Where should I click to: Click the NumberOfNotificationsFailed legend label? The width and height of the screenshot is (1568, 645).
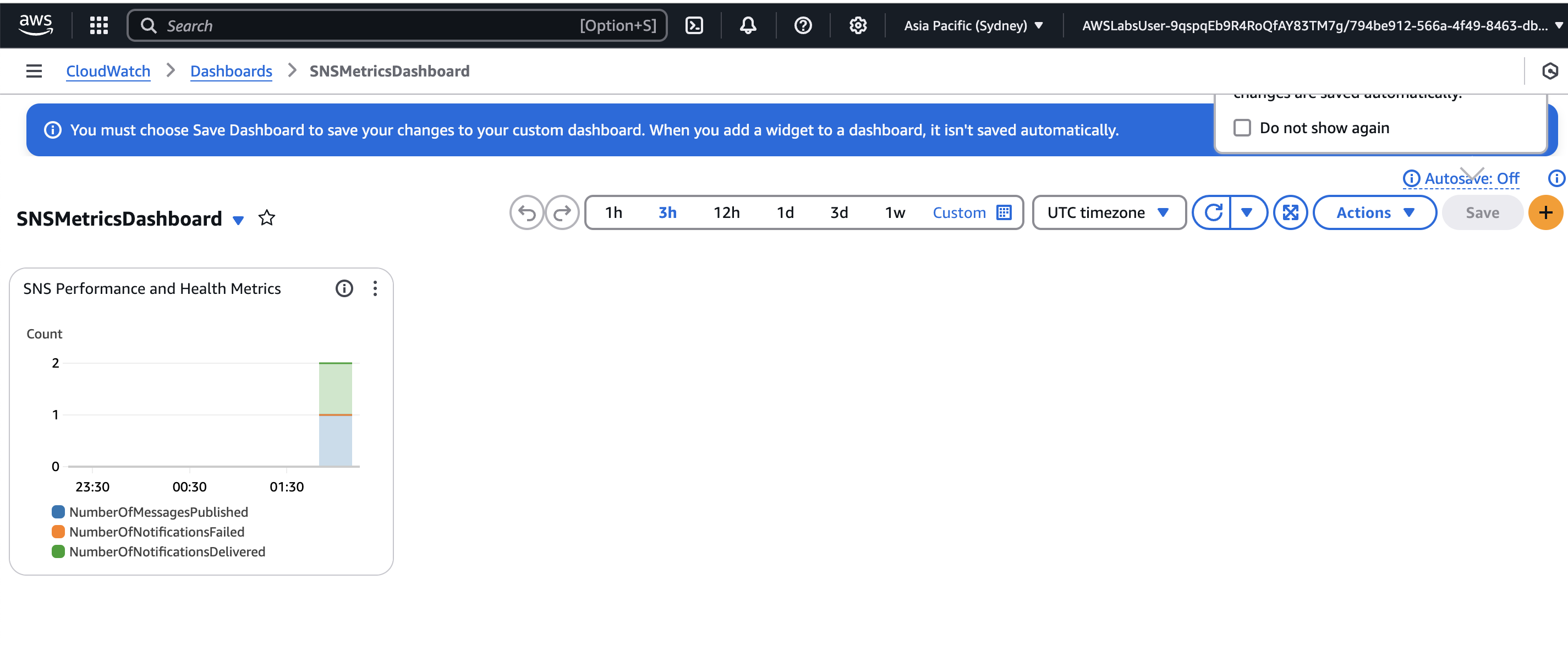tap(156, 532)
